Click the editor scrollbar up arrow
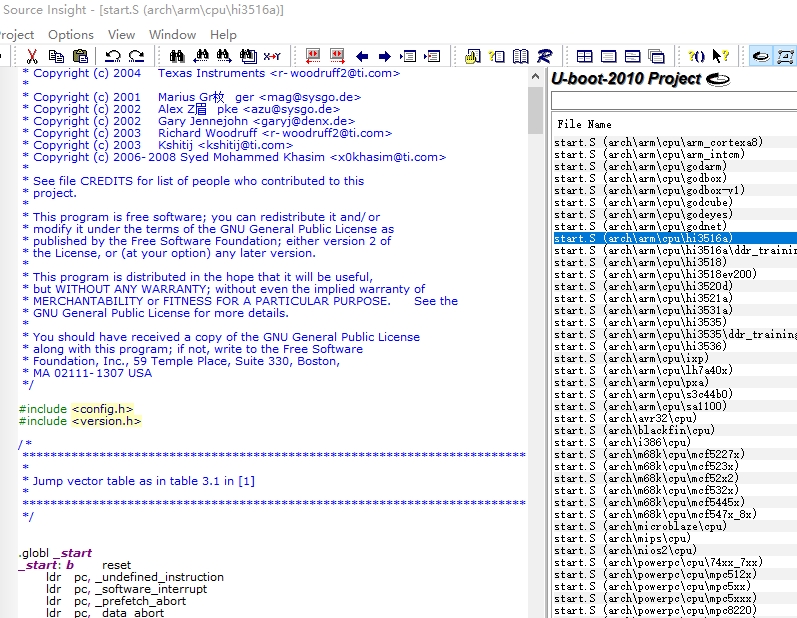 tap(535, 75)
